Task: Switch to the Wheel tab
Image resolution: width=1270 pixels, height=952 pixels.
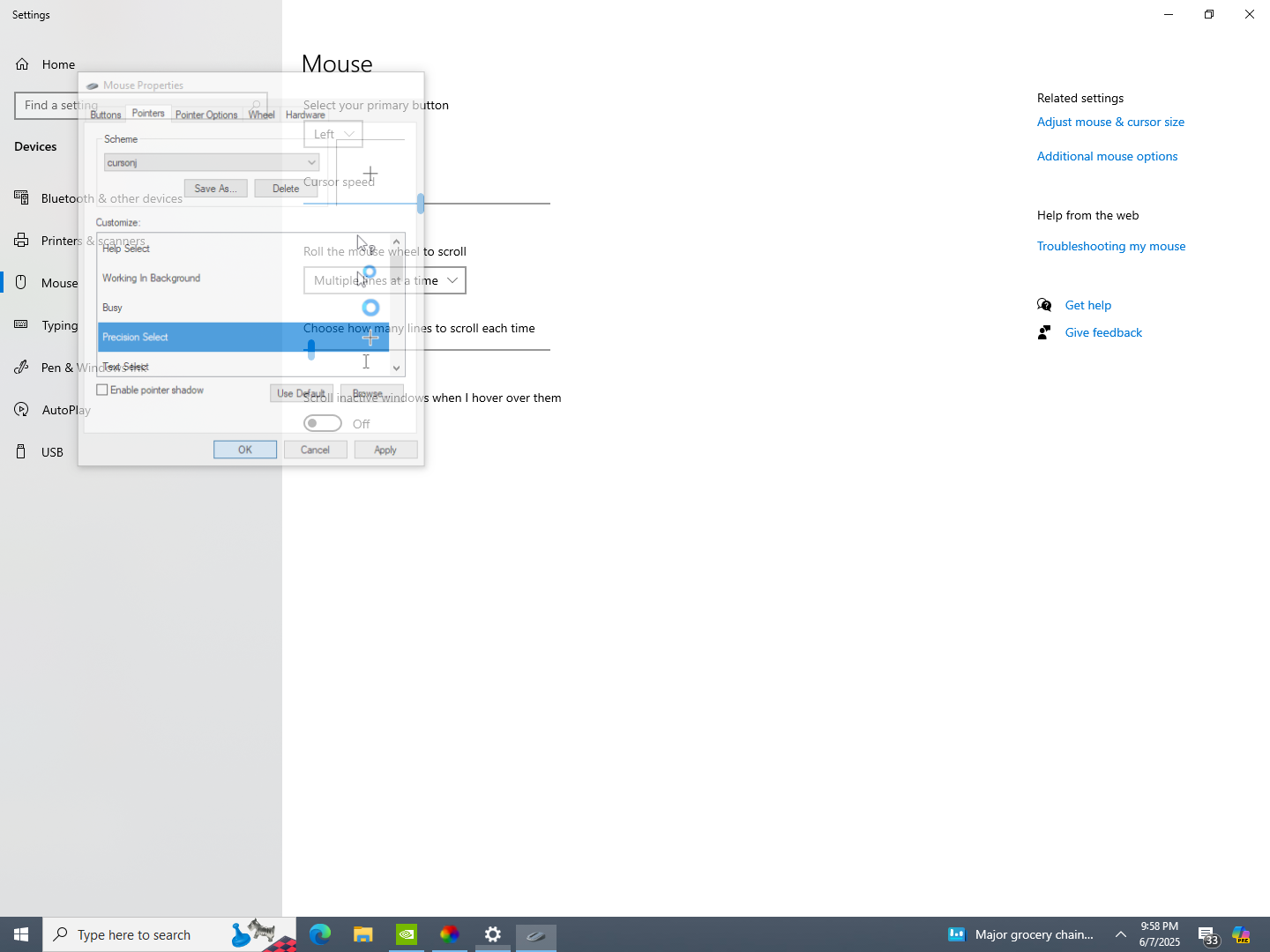Action: (262, 115)
